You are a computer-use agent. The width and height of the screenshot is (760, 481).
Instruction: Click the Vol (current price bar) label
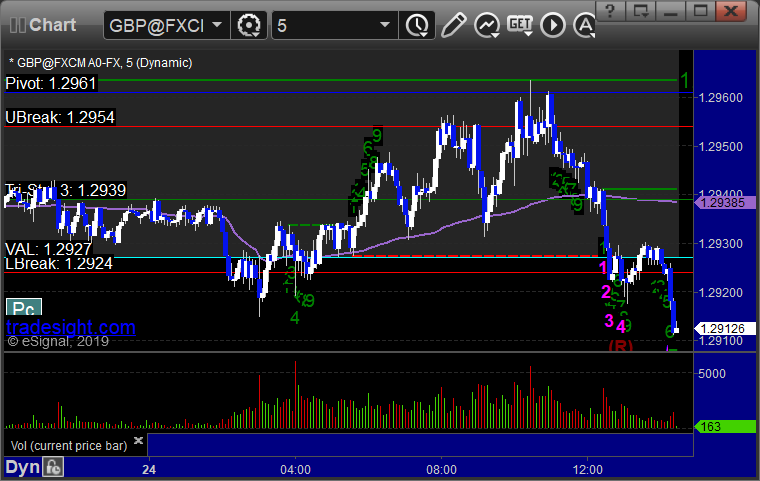tap(69, 446)
